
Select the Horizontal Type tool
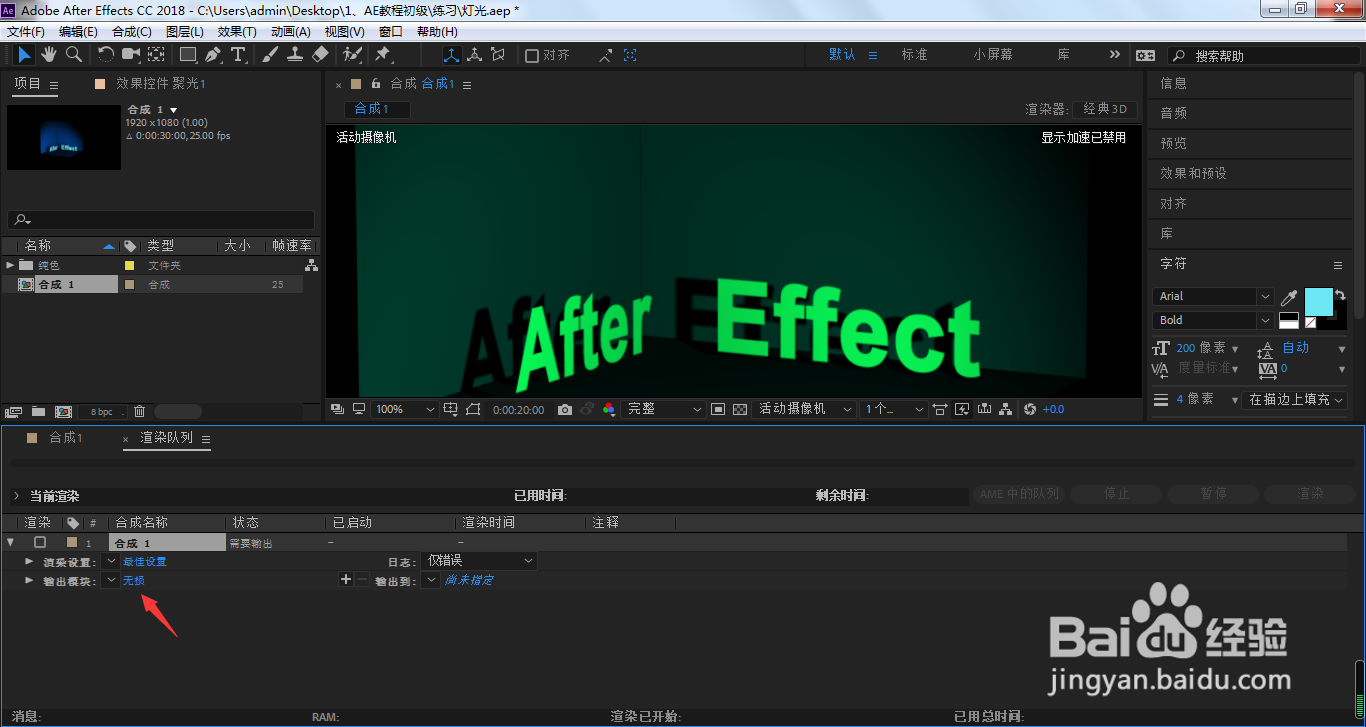click(x=239, y=54)
